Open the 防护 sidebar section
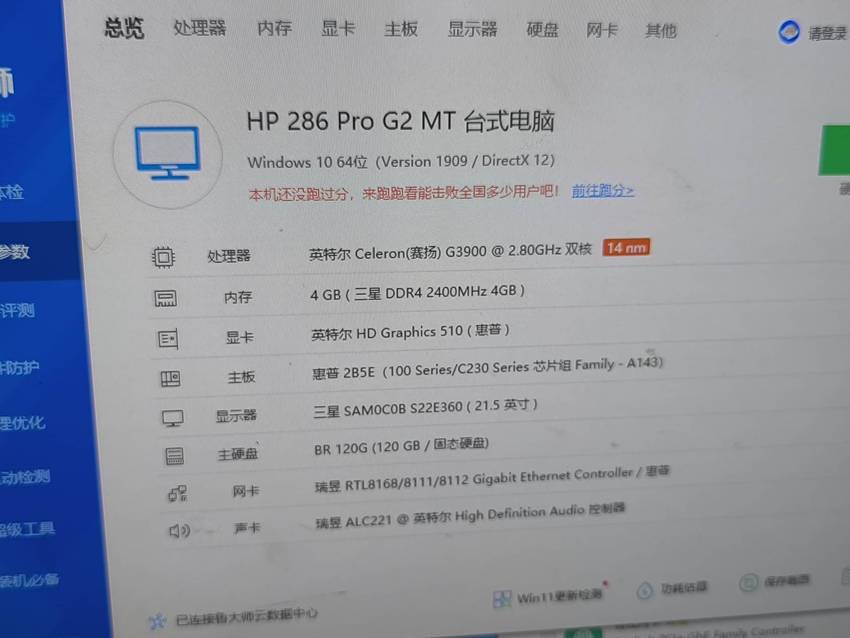The image size is (850, 638). pyautogui.click(x=20, y=368)
